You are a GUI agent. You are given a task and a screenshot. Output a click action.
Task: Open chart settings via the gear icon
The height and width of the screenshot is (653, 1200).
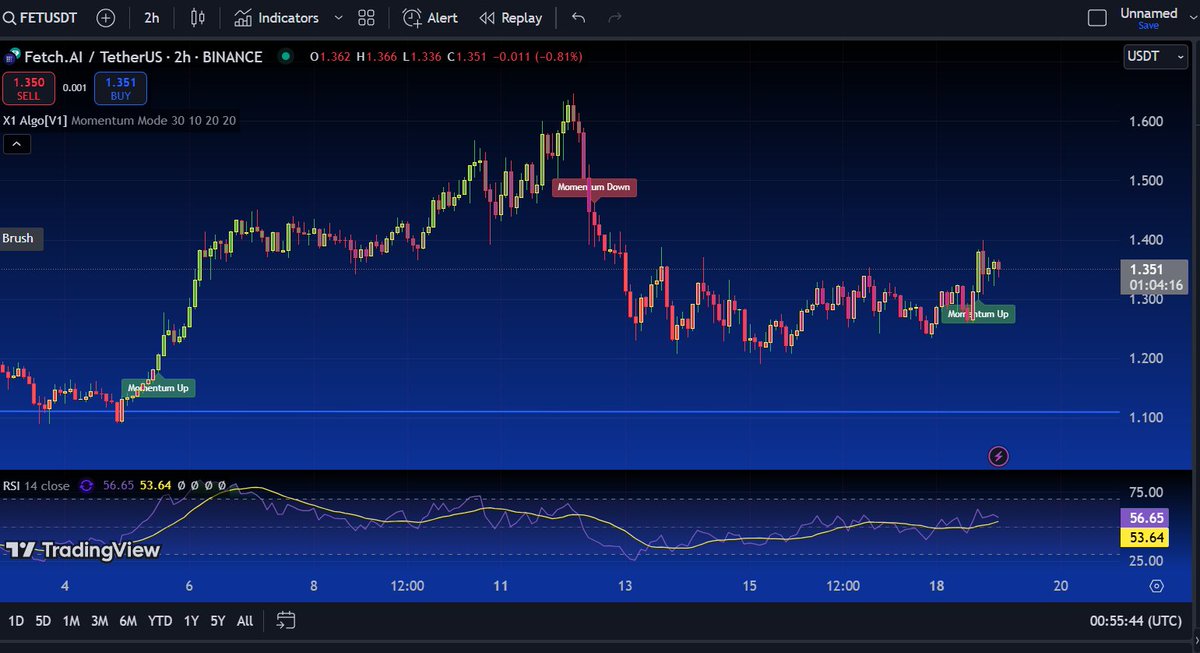coord(1155,587)
